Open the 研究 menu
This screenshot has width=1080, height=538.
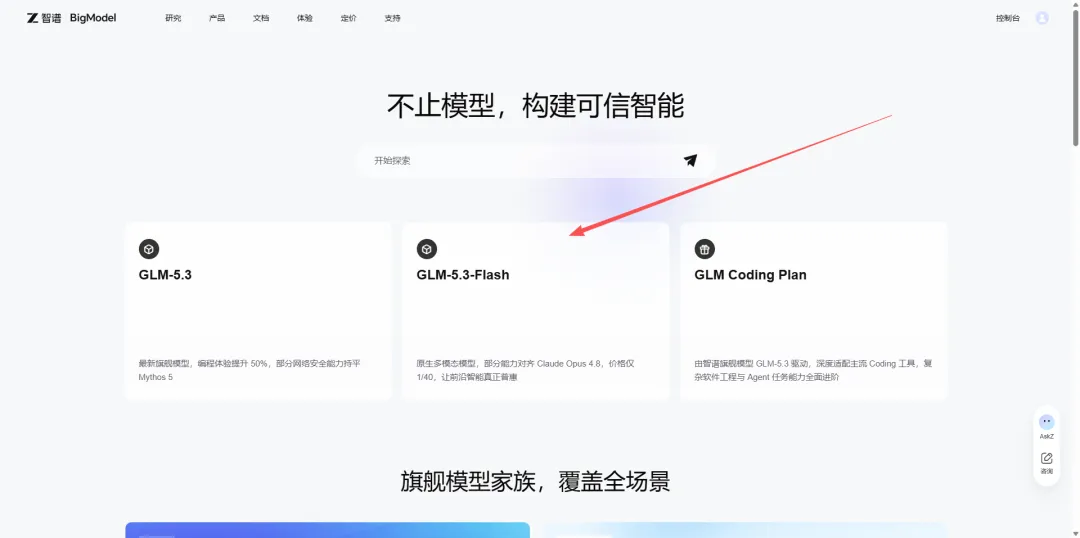tap(173, 19)
